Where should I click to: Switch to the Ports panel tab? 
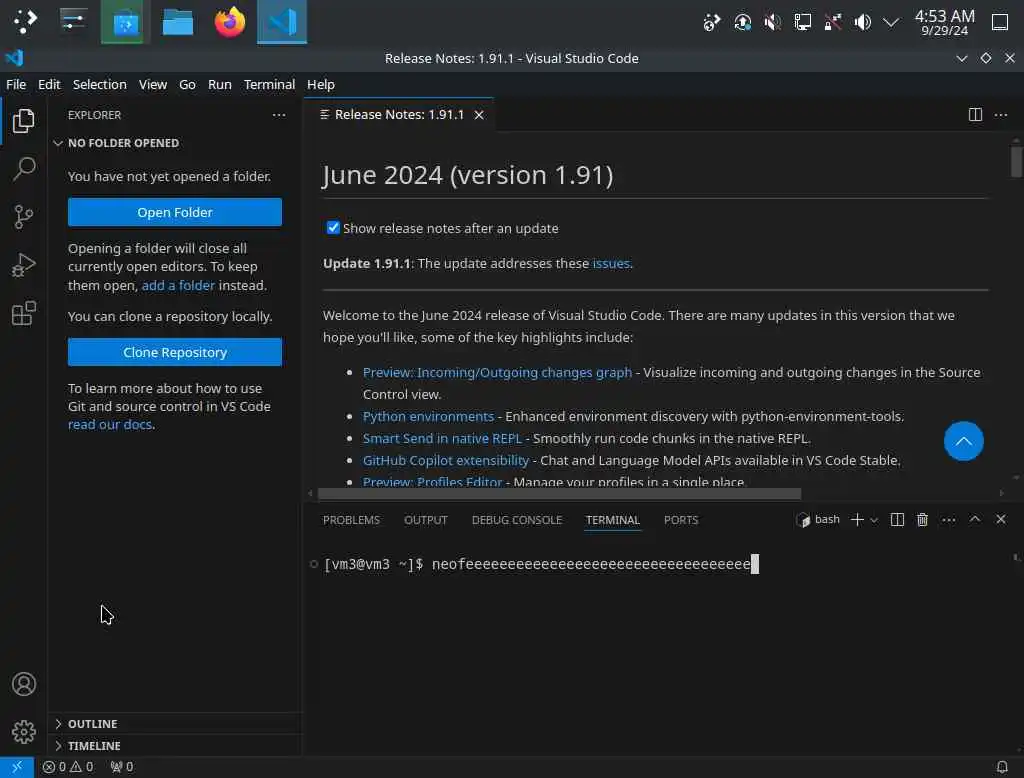tap(681, 520)
